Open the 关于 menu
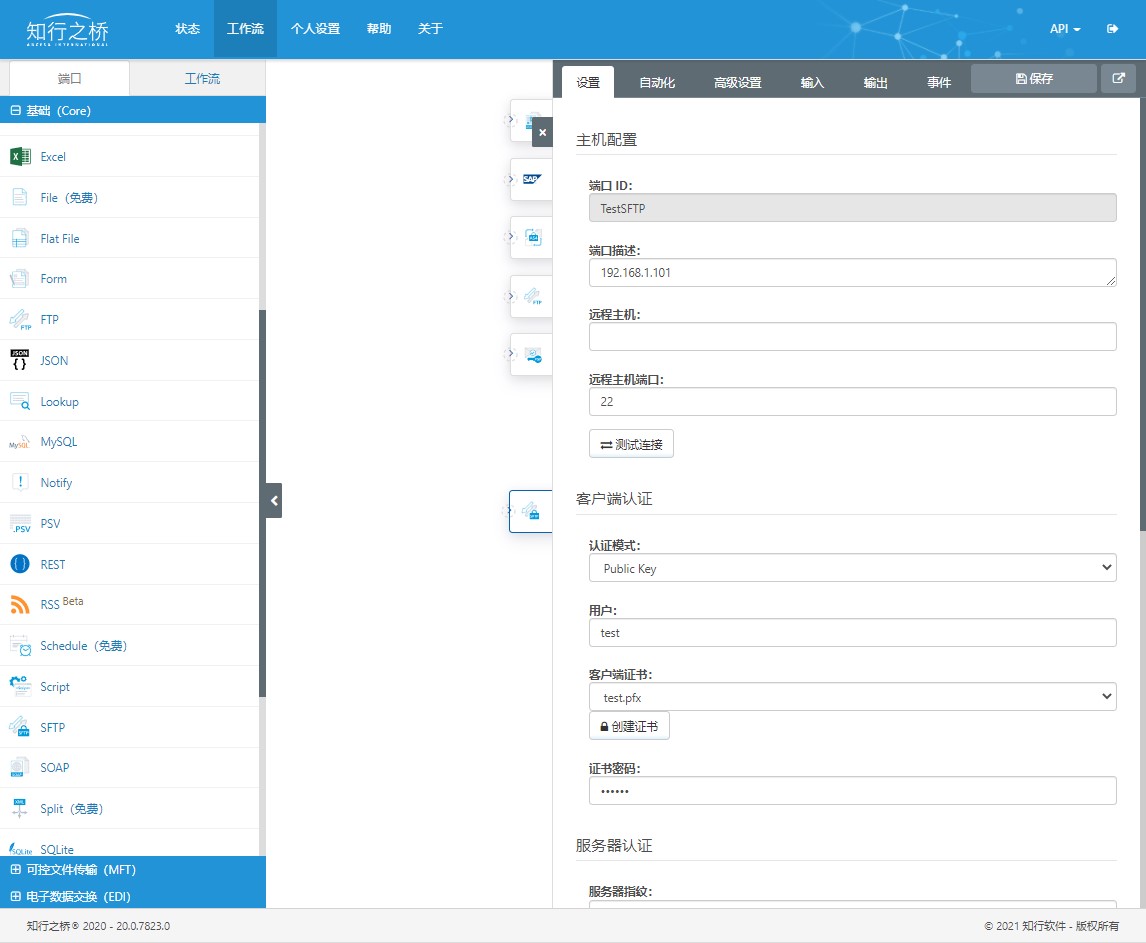This screenshot has height=943, width=1146. pos(430,29)
